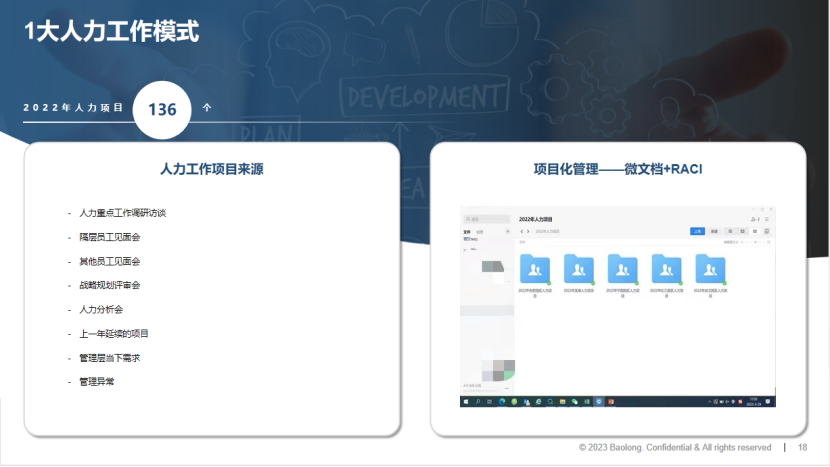Open PowerPoint icon on the taskbar
Image resolution: width=830 pixels, height=467 pixels.
(x=611, y=402)
